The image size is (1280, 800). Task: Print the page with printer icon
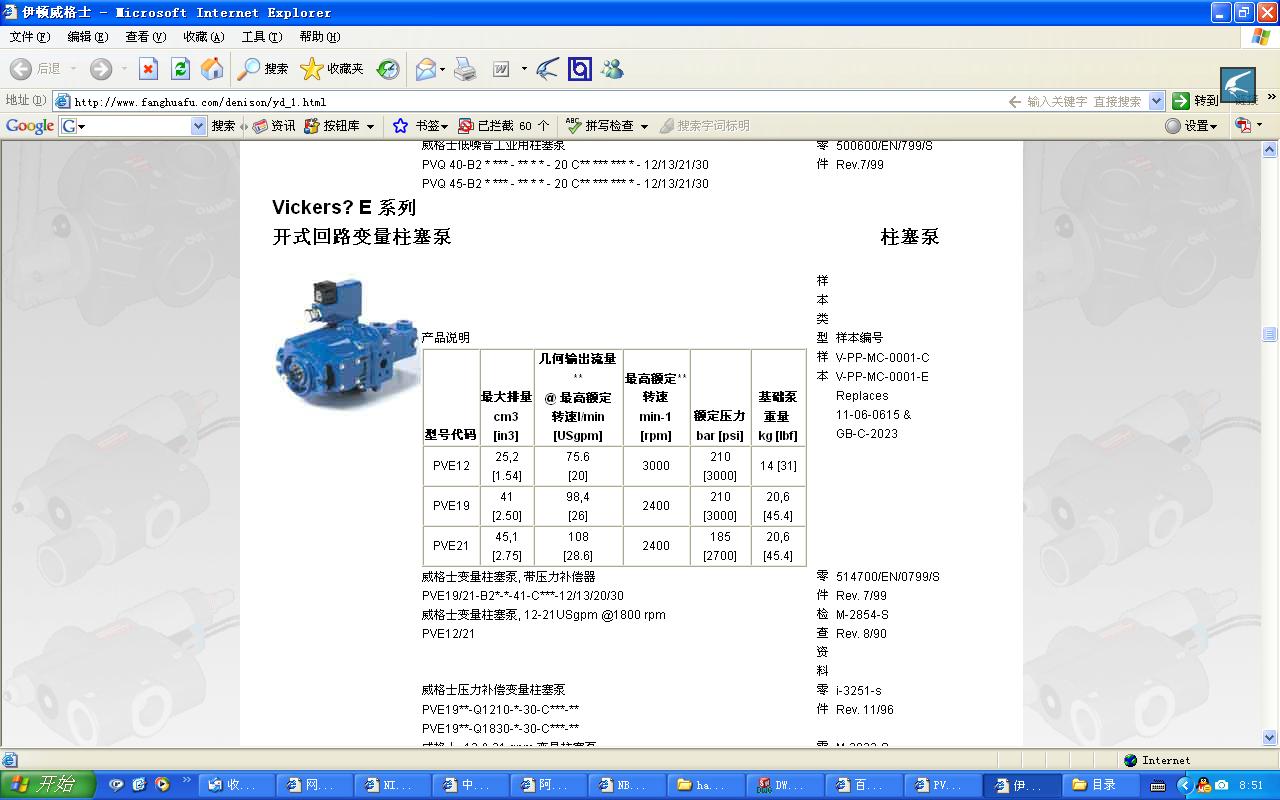tap(465, 69)
